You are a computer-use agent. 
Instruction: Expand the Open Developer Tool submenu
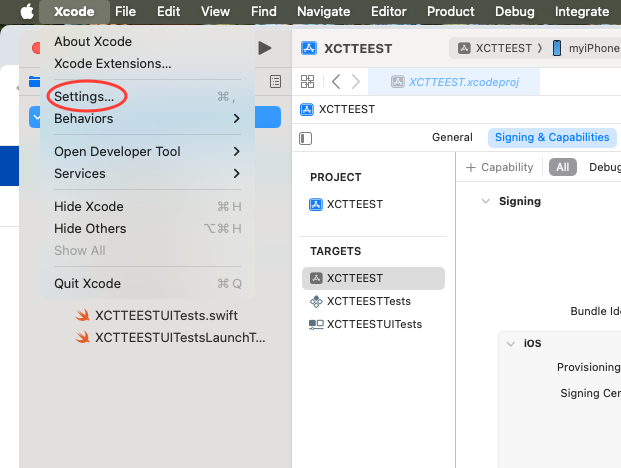tap(147, 152)
